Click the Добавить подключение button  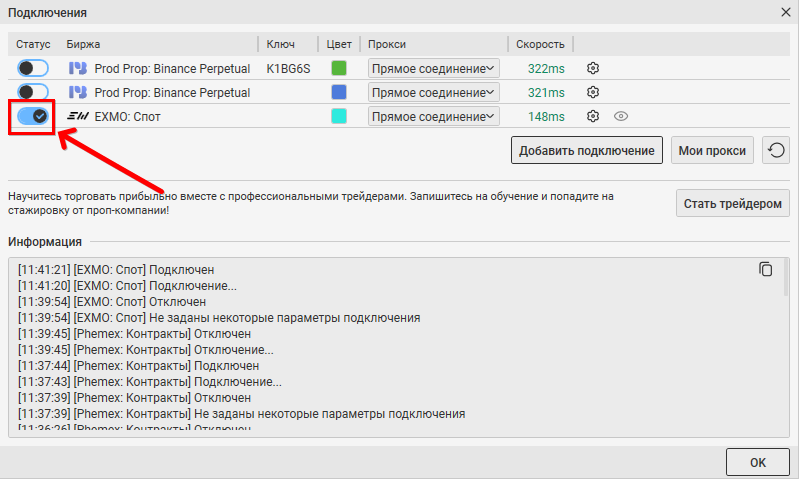point(586,151)
